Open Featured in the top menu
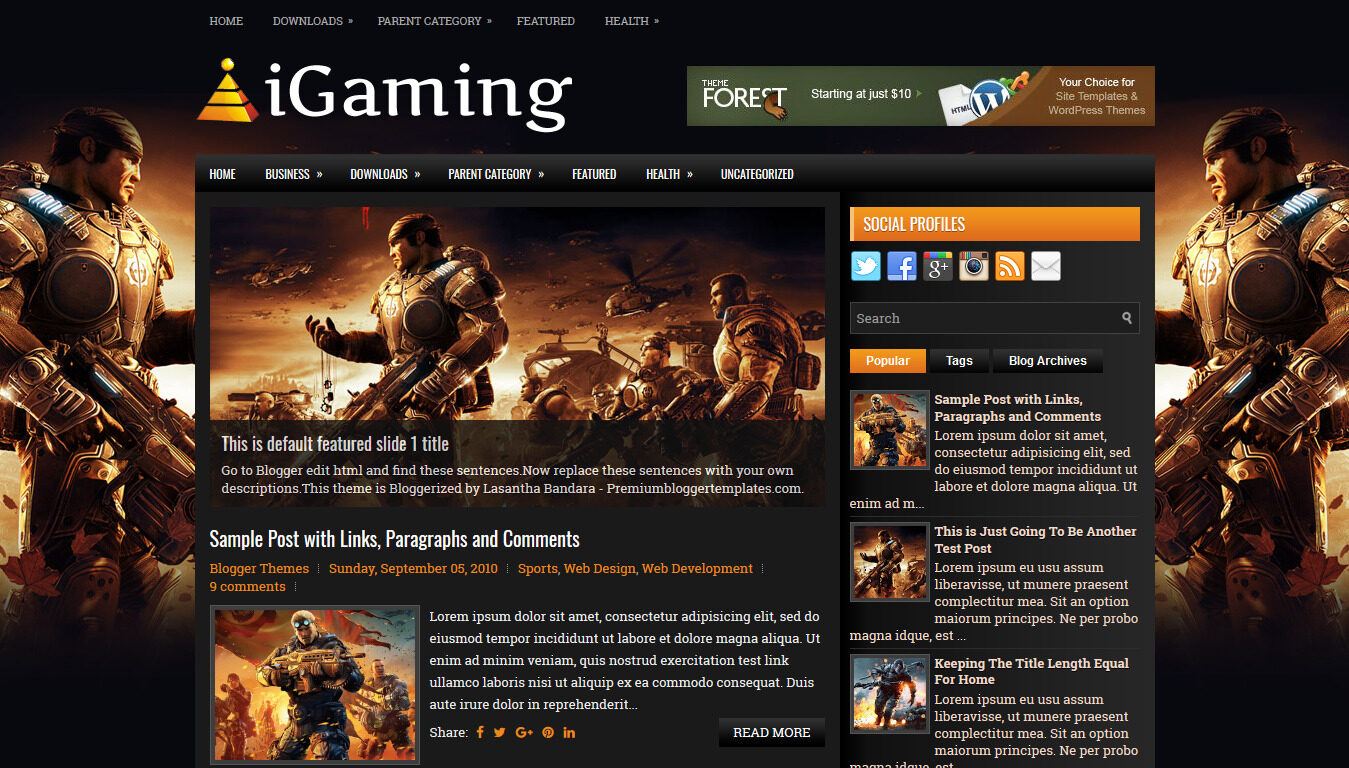This screenshot has width=1349, height=768. click(546, 21)
